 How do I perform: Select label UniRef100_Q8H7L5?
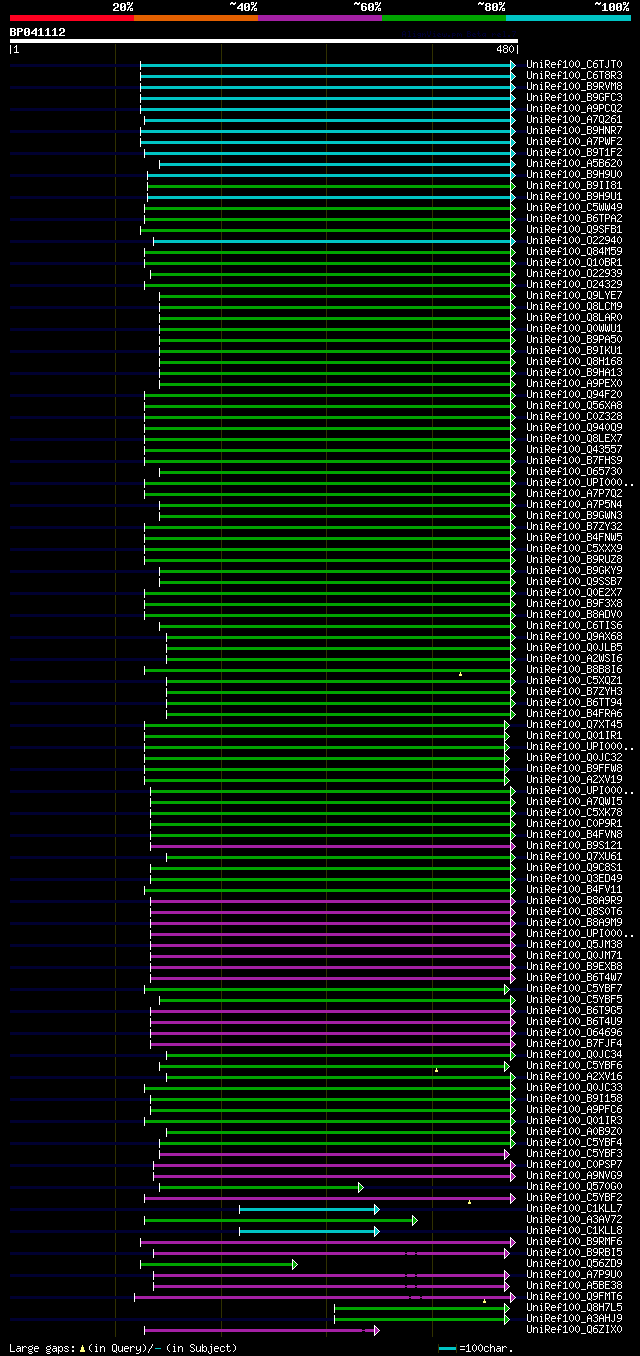pos(574,1307)
